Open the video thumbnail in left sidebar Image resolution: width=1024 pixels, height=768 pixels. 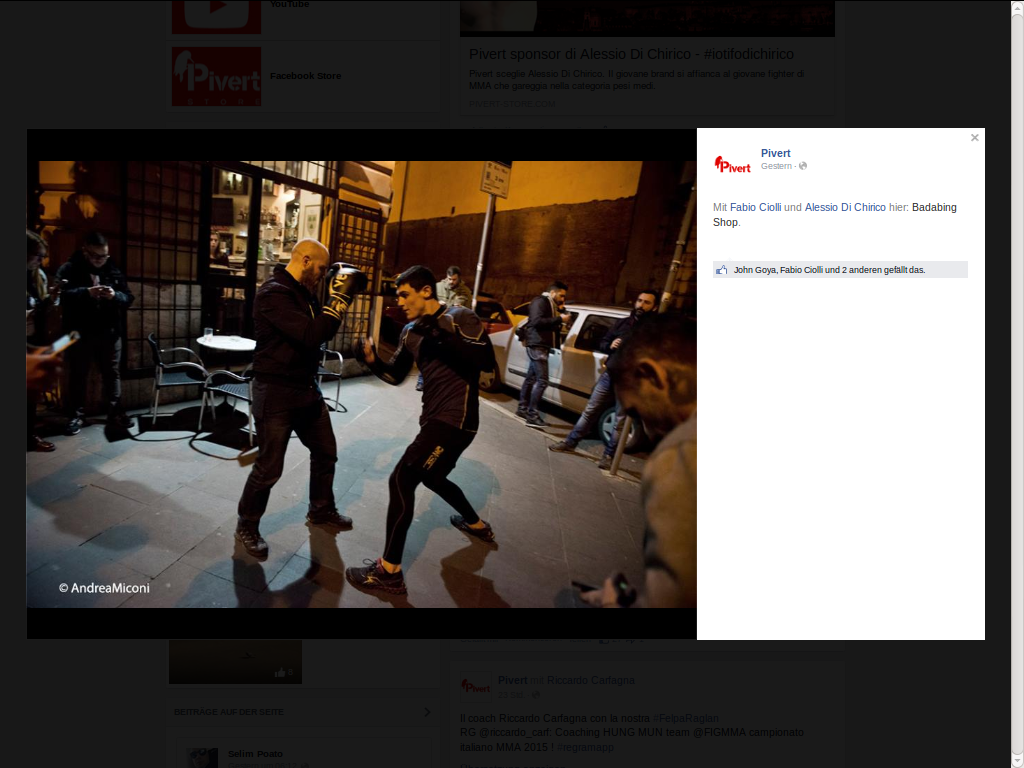[x=235, y=660]
